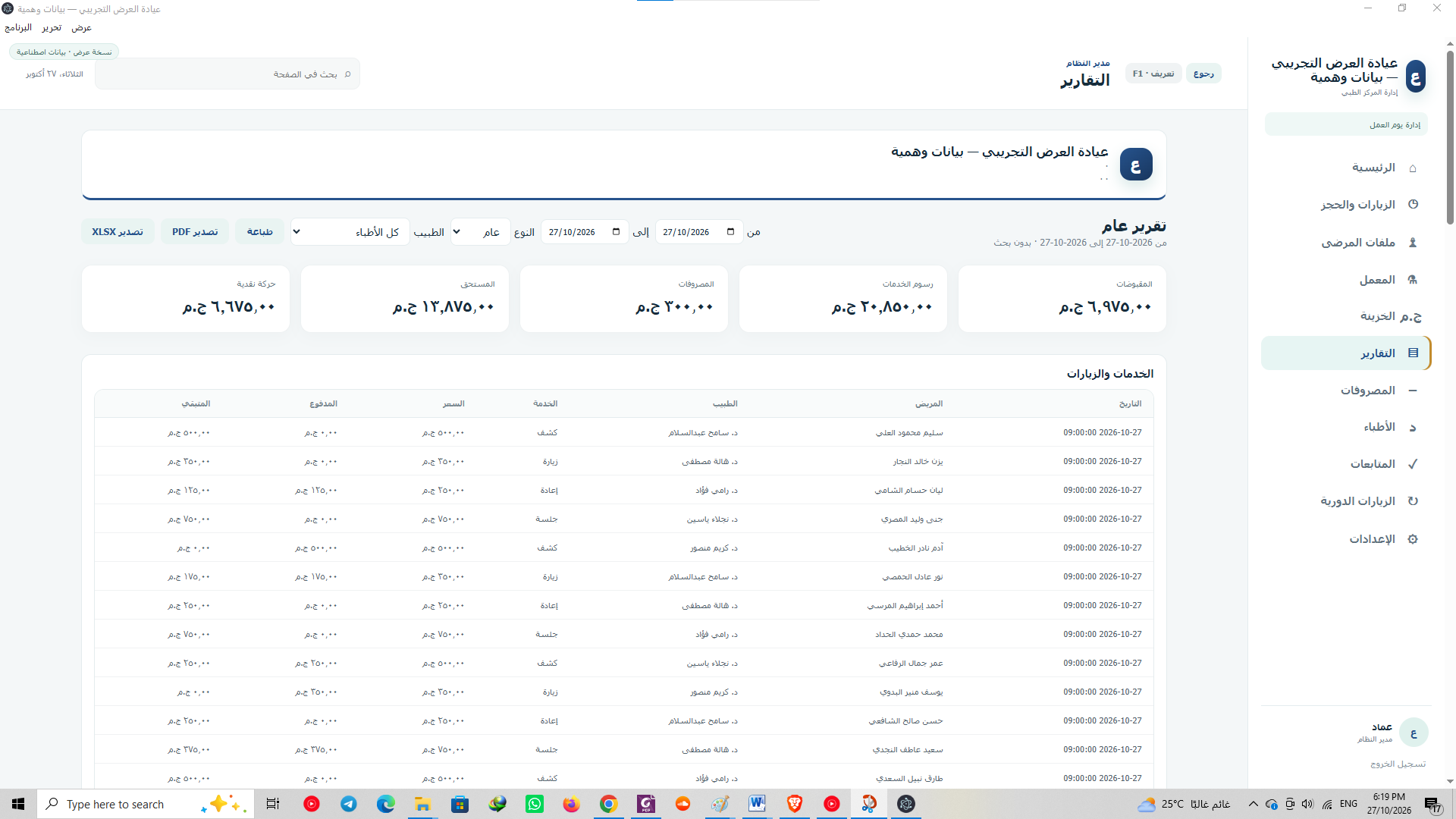Image resolution: width=1456 pixels, height=819 pixels.
Task: Click the إلى date field
Action: coord(585,232)
